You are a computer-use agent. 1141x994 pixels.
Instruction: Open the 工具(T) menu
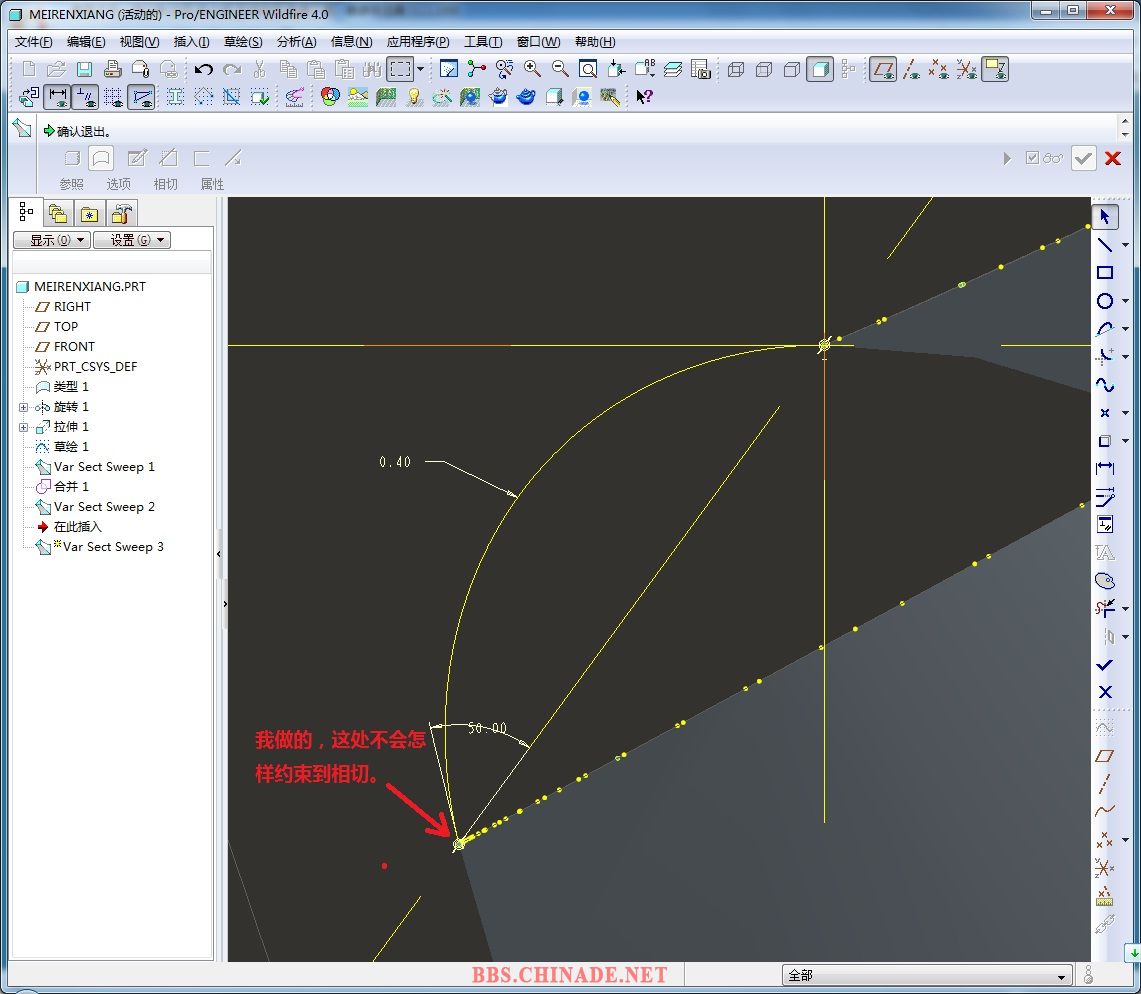click(x=483, y=41)
